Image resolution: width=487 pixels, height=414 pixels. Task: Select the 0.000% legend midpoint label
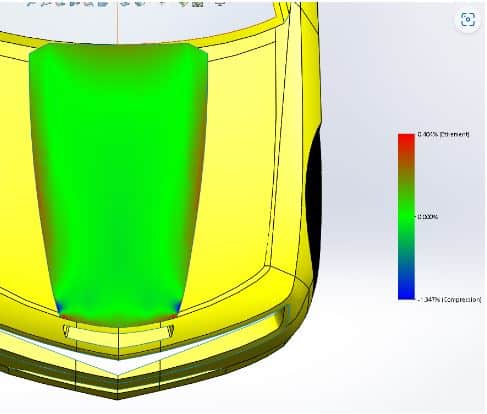pos(428,217)
